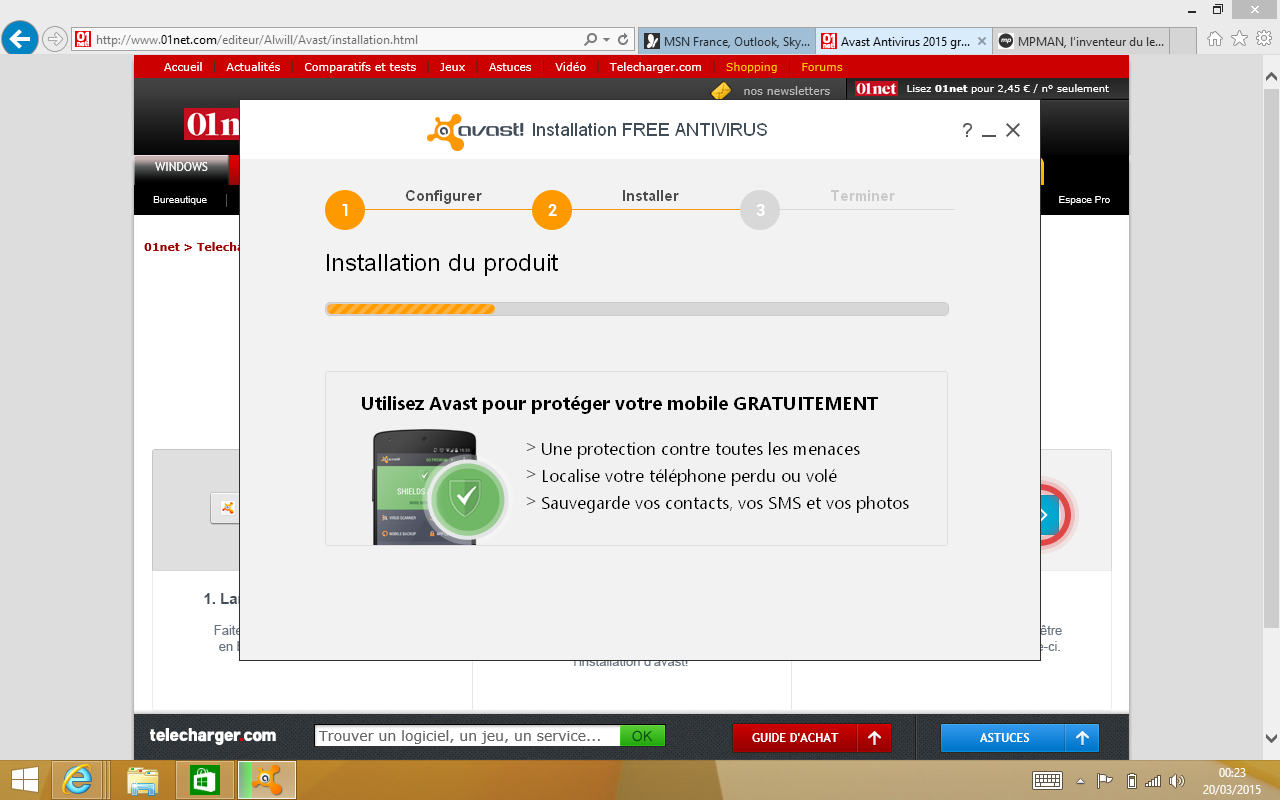The height and width of the screenshot is (800, 1280).
Task: Click the Espace Pro link
Action: coord(1084,200)
